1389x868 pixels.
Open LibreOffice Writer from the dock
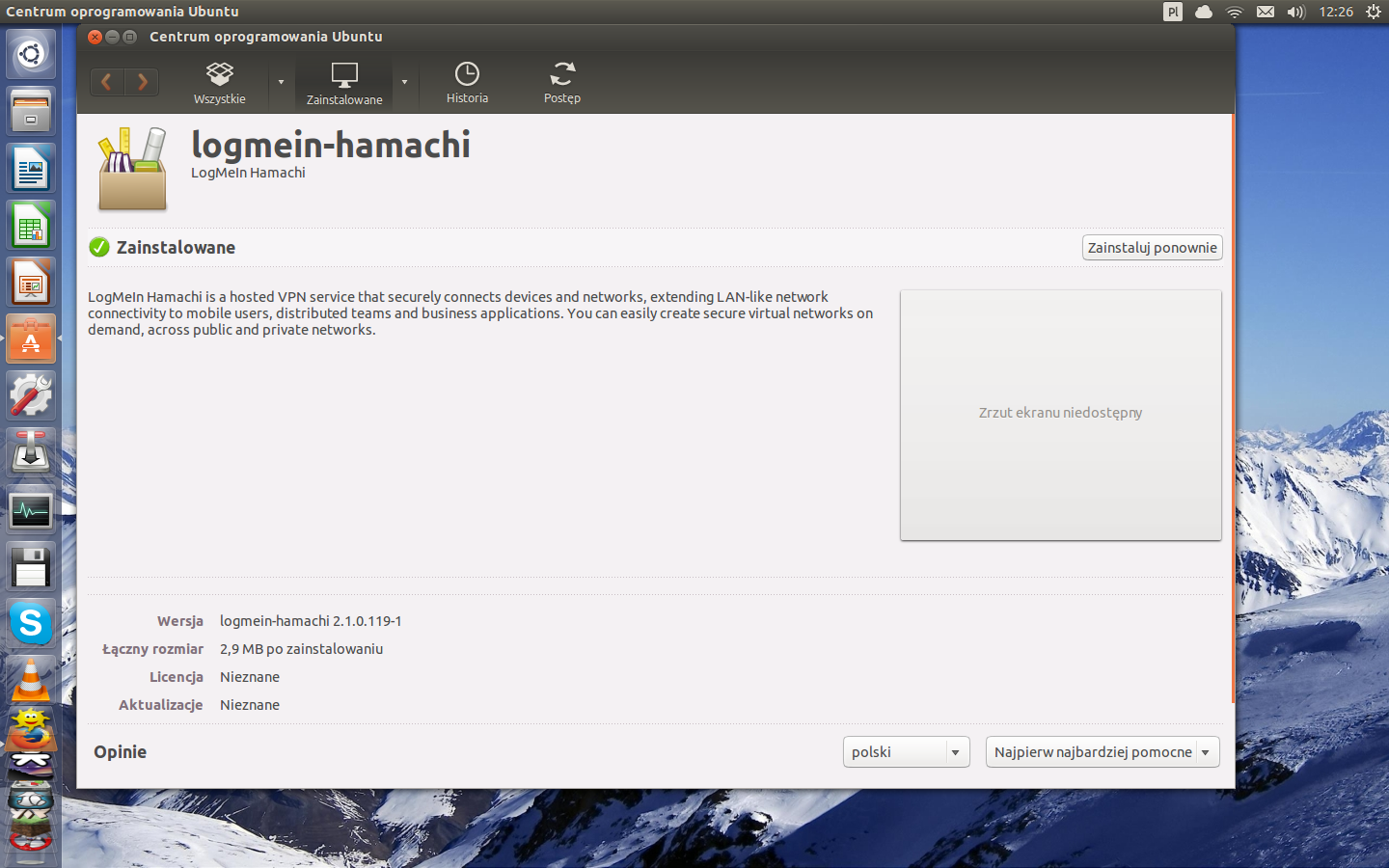30,168
